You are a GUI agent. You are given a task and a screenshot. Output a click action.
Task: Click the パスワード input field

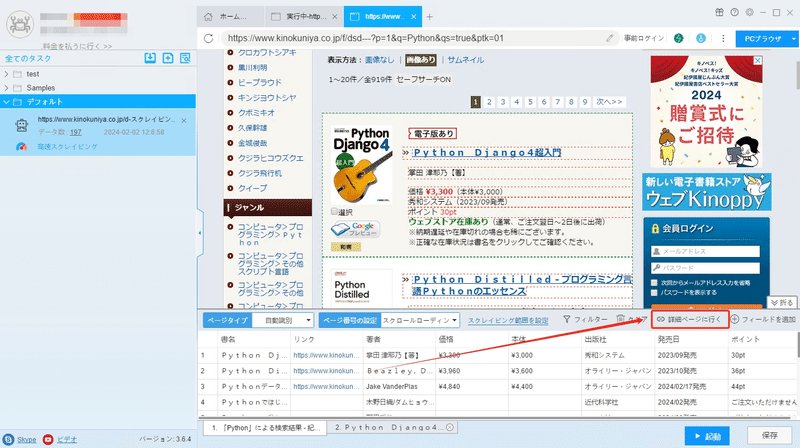pos(705,268)
